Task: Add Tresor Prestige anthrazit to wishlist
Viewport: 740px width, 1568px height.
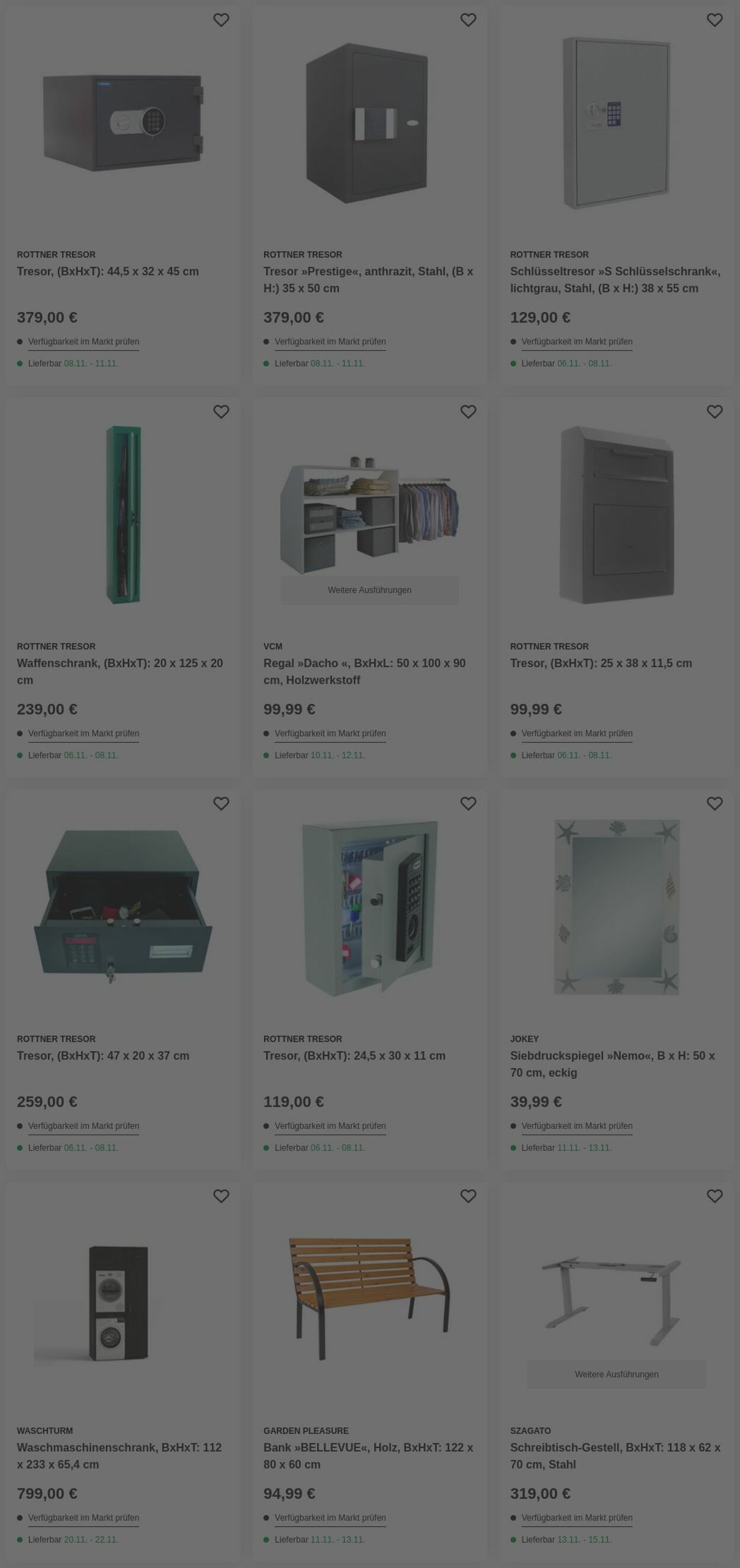Action: pyautogui.click(x=468, y=20)
